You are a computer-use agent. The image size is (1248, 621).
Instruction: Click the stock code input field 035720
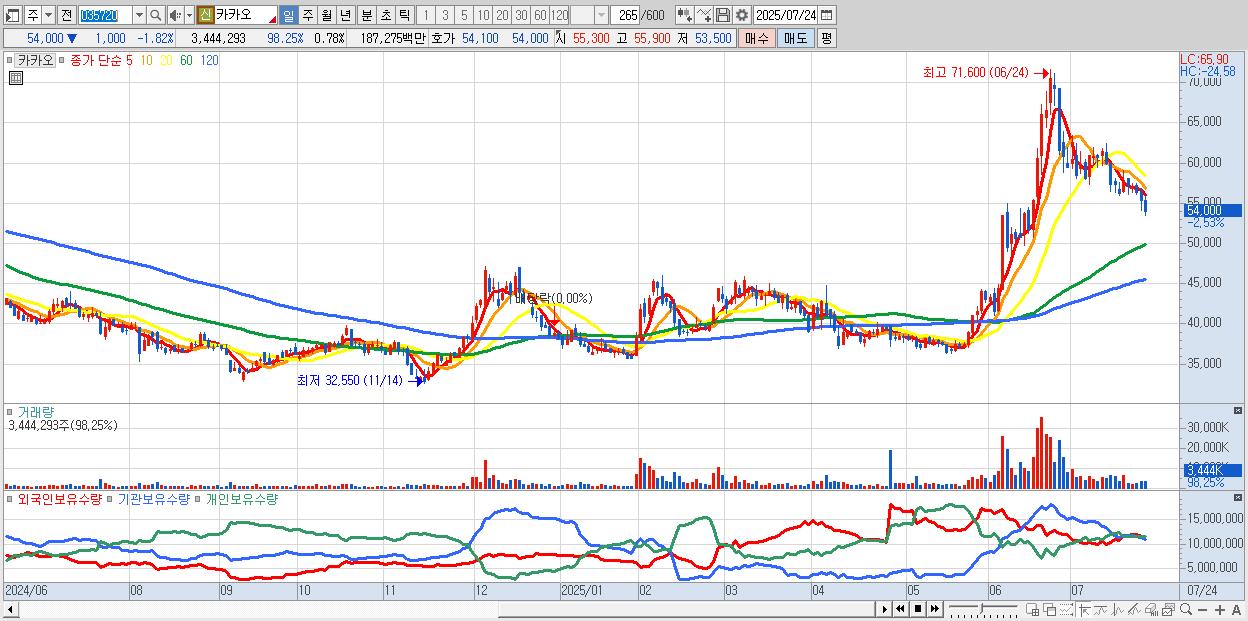pos(105,15)
